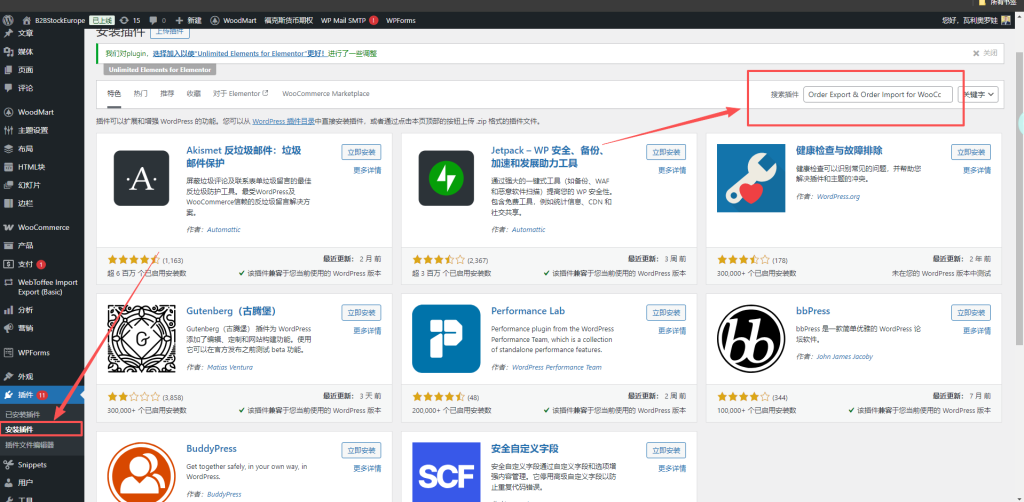The width and height of the screenshot is (1024, 502).
Task: Open the 关键字 search type dropdown
Action: click(x=978, y=94)
